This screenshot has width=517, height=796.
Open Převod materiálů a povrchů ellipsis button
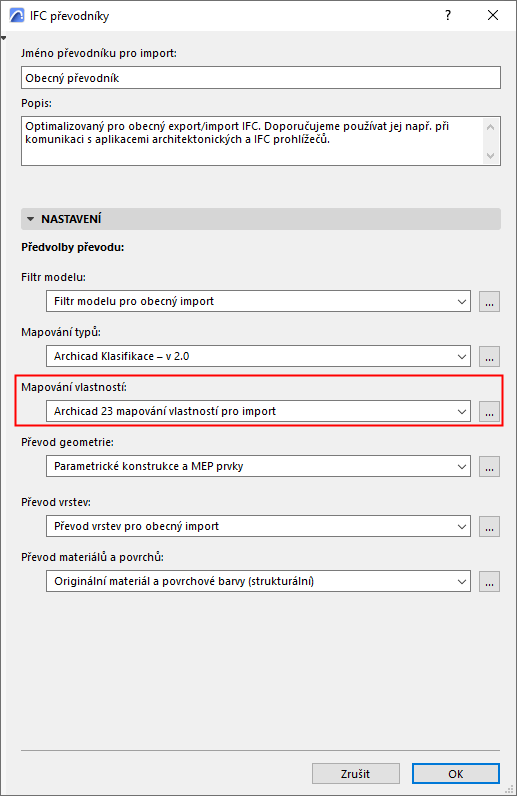tap(489, 581)
